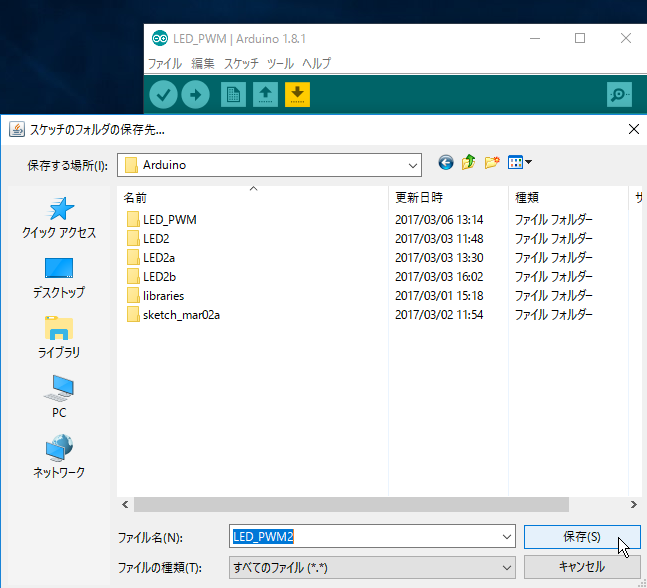Sort by 種類 column header

point(568,198)
